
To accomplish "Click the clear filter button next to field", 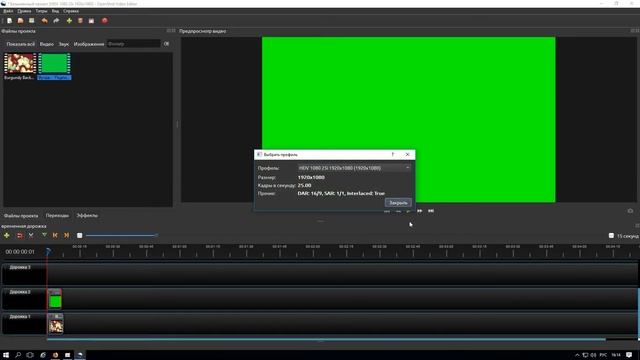I will click(166, 44).
